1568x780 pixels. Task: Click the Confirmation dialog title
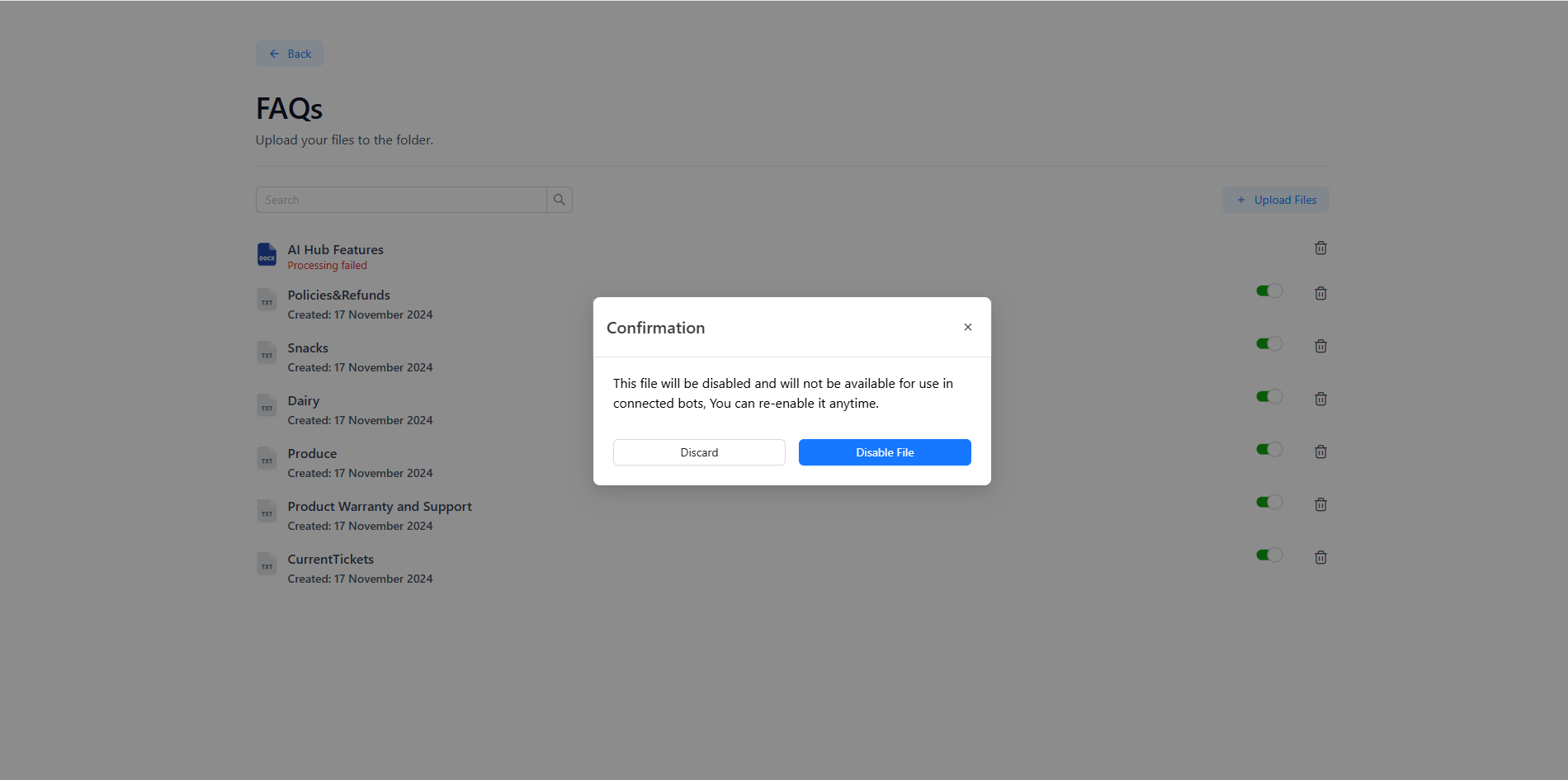click(x=655, y=328)
